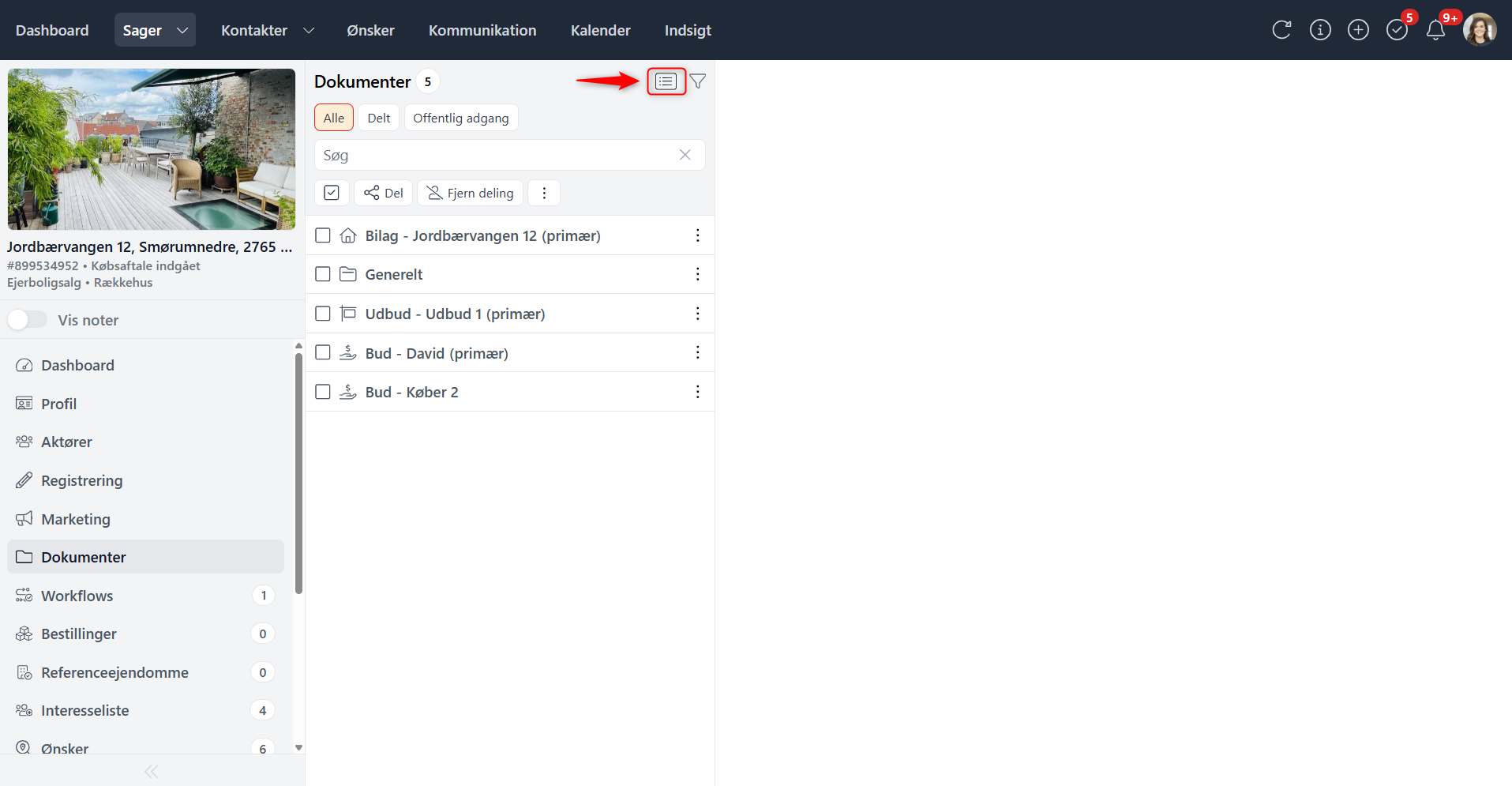
Task: Open Registrering in the sidebar
Action: click(145, 480)
